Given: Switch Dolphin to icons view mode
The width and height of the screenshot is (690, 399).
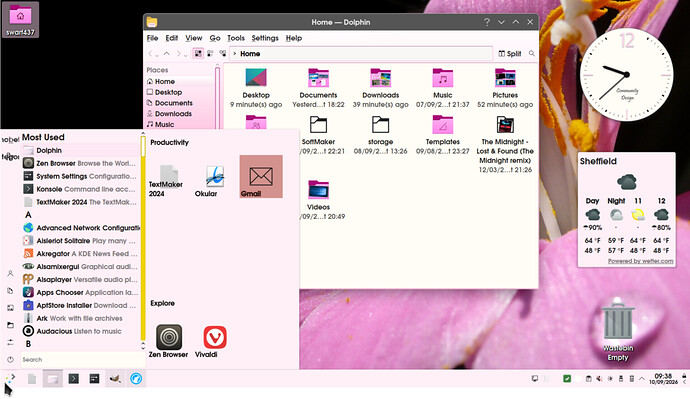Looking at the screenshot, I should tap(198, 54).
